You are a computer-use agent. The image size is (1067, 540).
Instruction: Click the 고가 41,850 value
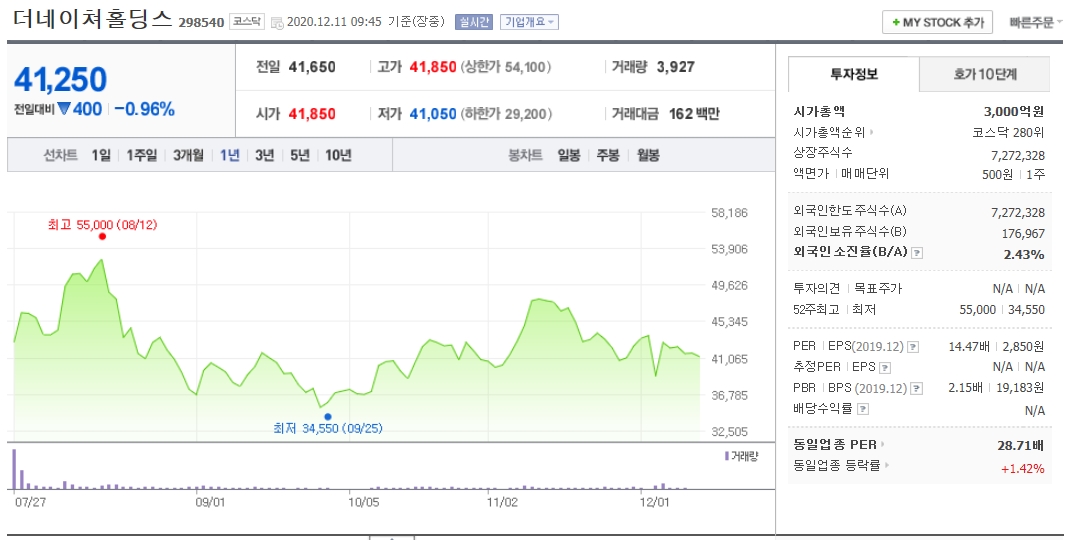click(x=433, y=67)
